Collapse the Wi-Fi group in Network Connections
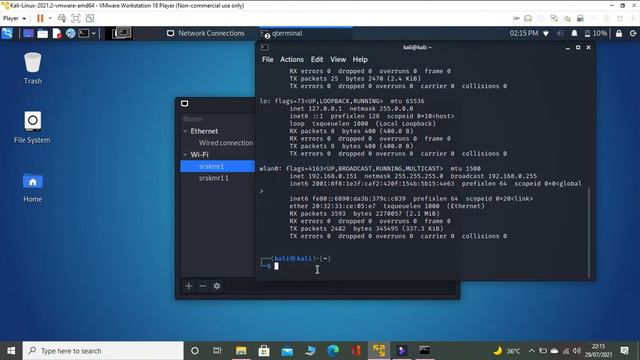Screen dimensions: 640x360 185,155
